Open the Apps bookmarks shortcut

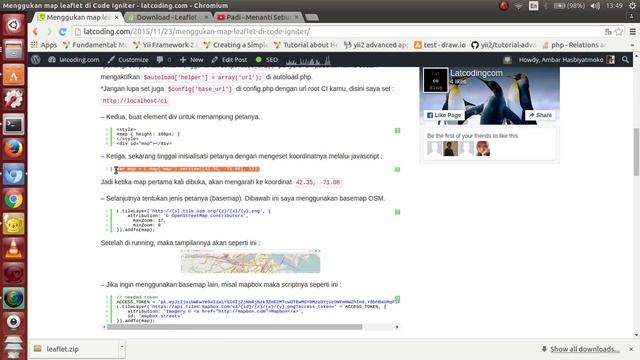44,45
